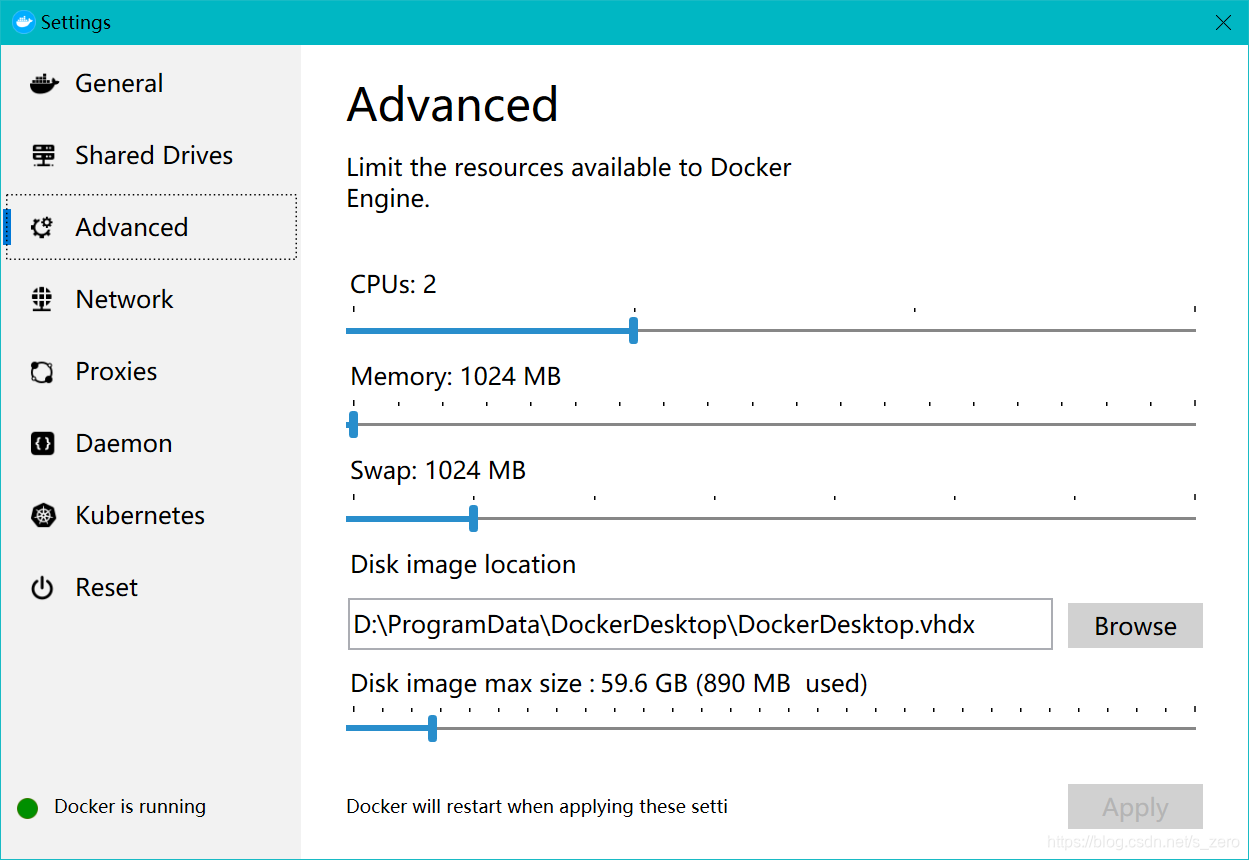This screenshot has height=860, width=1249.
Task: Click the Browse button
Action: click(x=1135, y=626)
